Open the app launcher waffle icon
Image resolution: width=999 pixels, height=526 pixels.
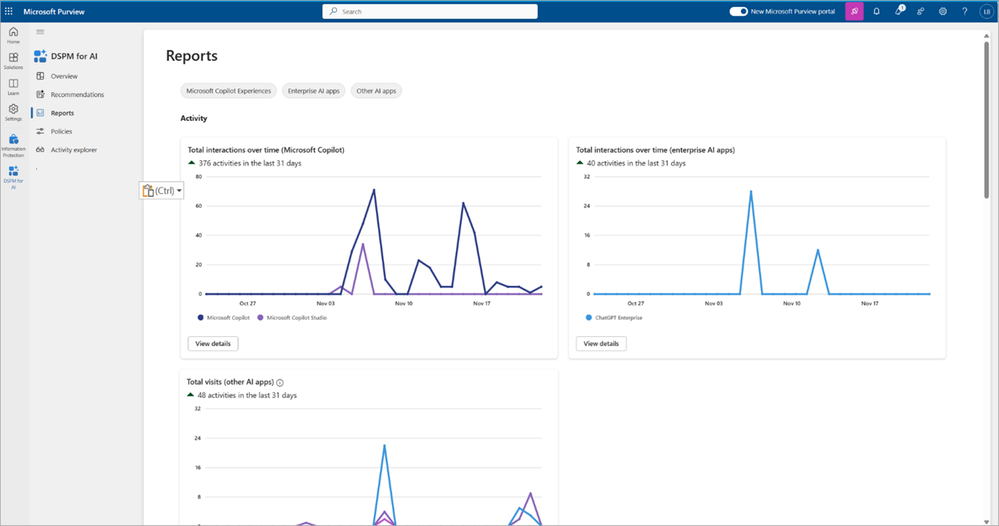click(9, 11)
